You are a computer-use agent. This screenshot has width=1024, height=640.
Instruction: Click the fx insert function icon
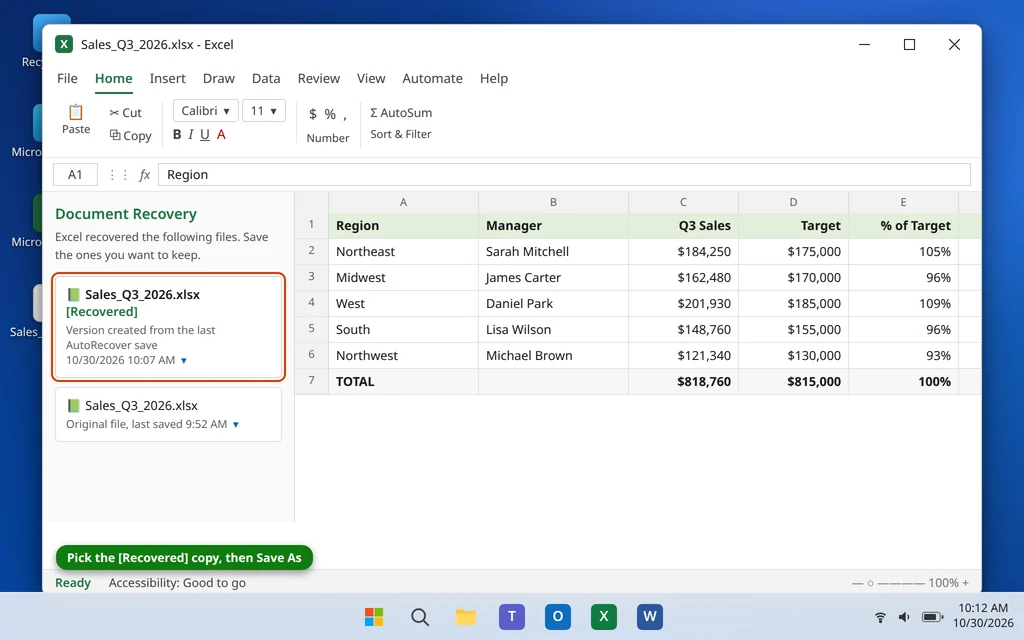(x=145, y=174)
